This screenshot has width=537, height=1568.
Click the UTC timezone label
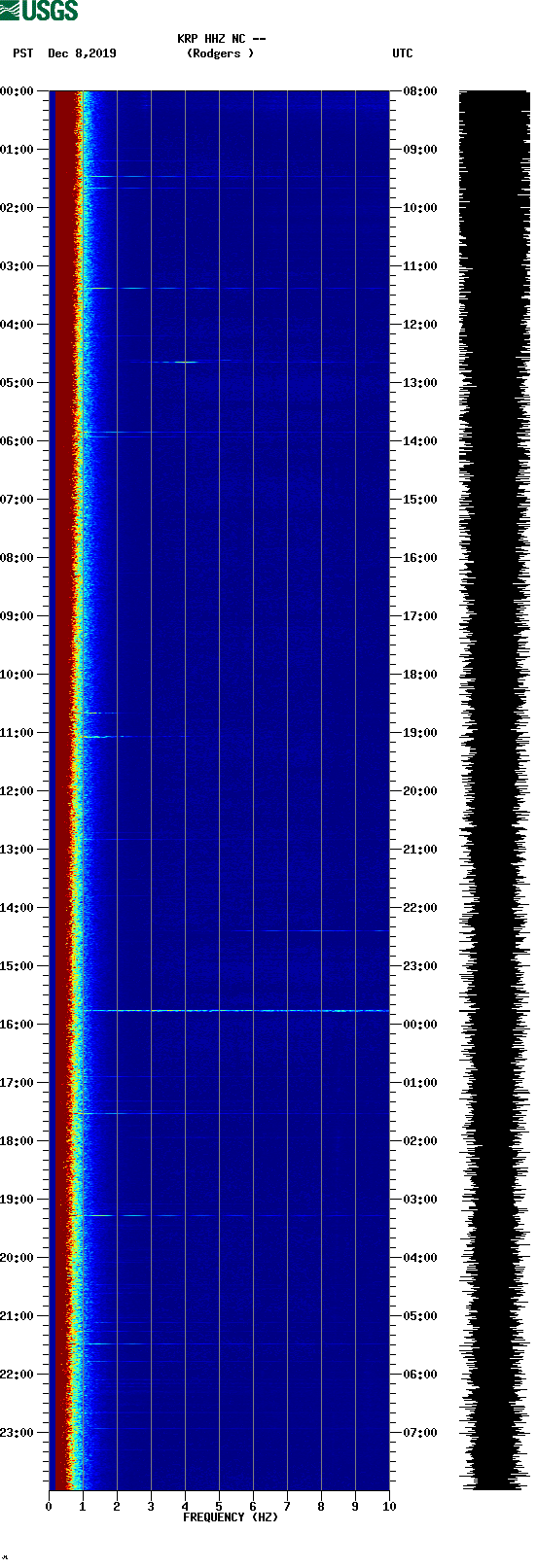pos(403,53)
